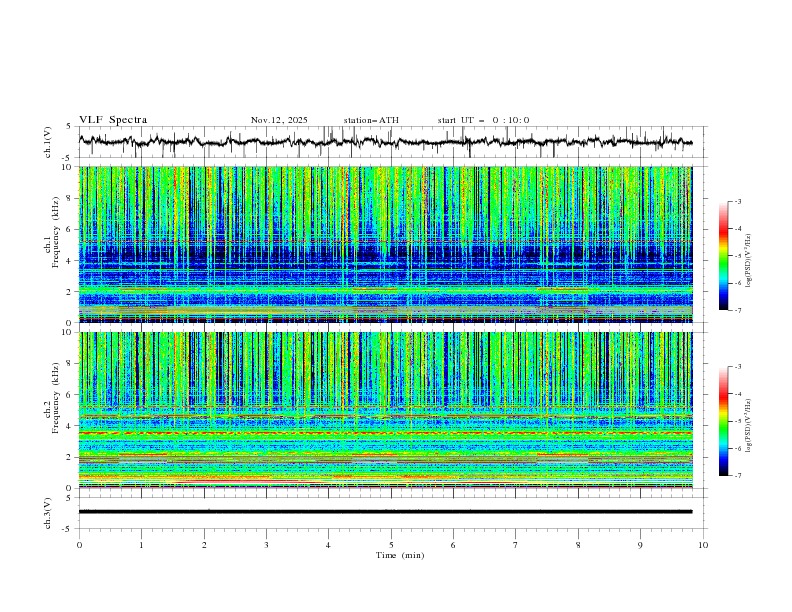Image resolution: width=792 pixels, height=612 pixels.
Task: Click the ch.2 "Frequency (kHz)" axis label
Action: pyautogui.click(x=56, y=398)
